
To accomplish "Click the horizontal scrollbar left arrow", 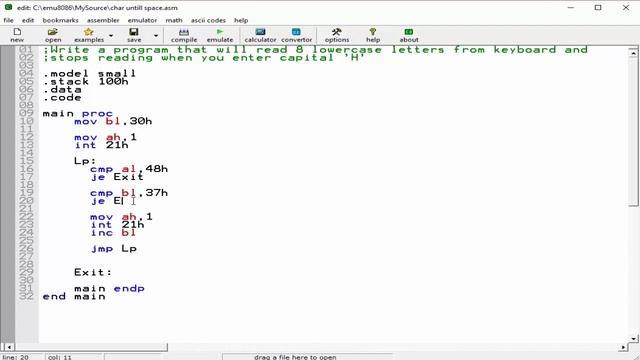I will coord(8,347).
